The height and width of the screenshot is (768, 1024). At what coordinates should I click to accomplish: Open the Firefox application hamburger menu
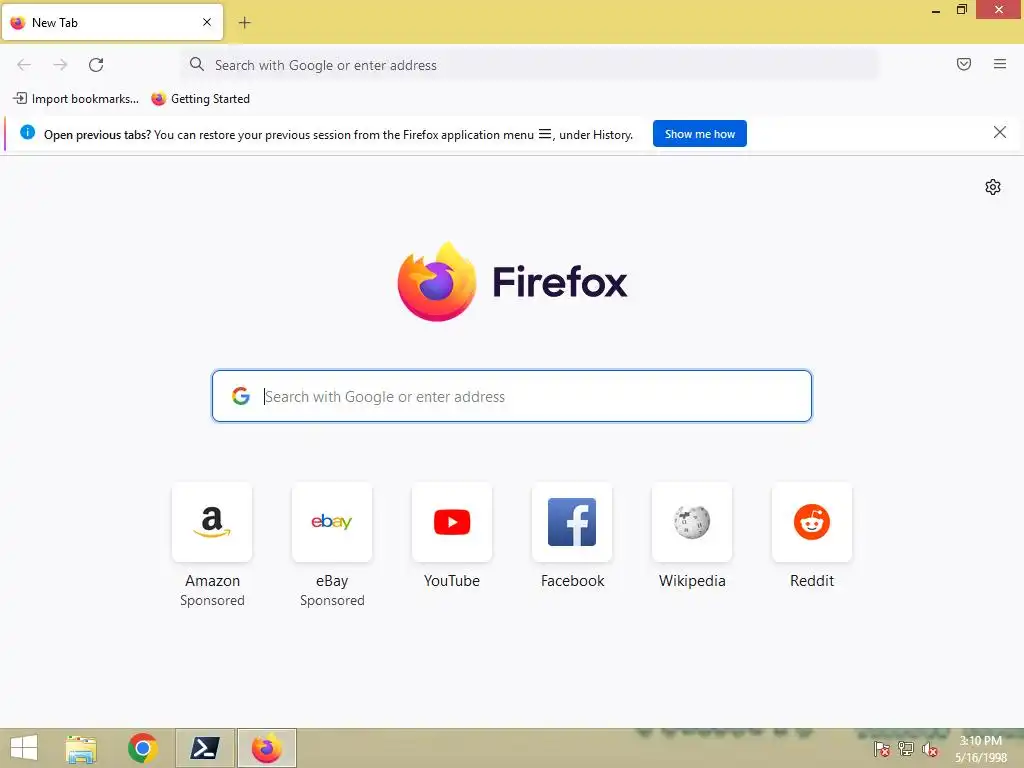999,64
